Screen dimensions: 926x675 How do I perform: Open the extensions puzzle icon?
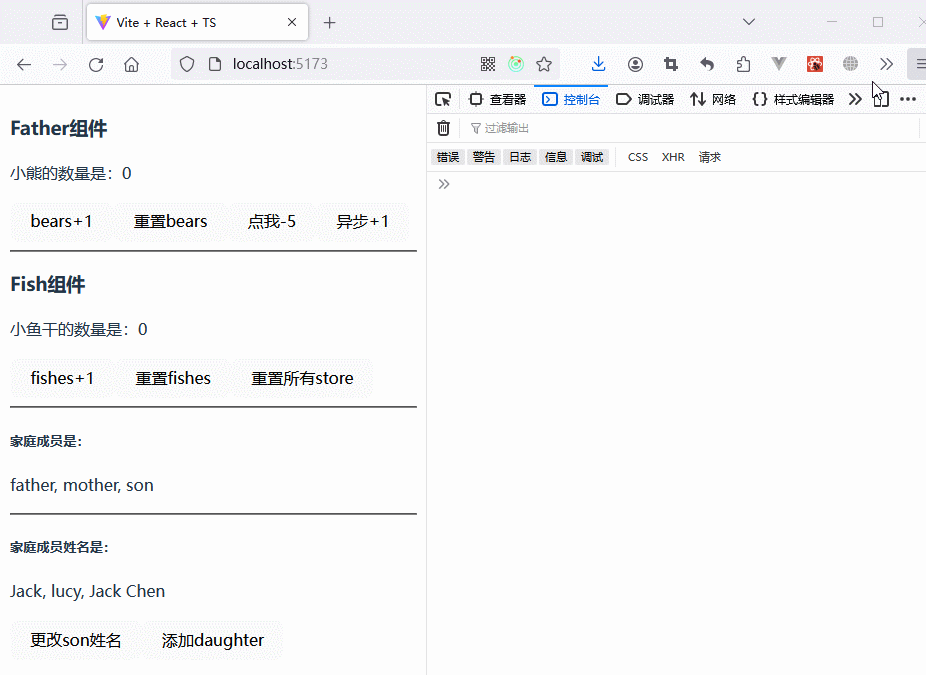pos(743,64)
